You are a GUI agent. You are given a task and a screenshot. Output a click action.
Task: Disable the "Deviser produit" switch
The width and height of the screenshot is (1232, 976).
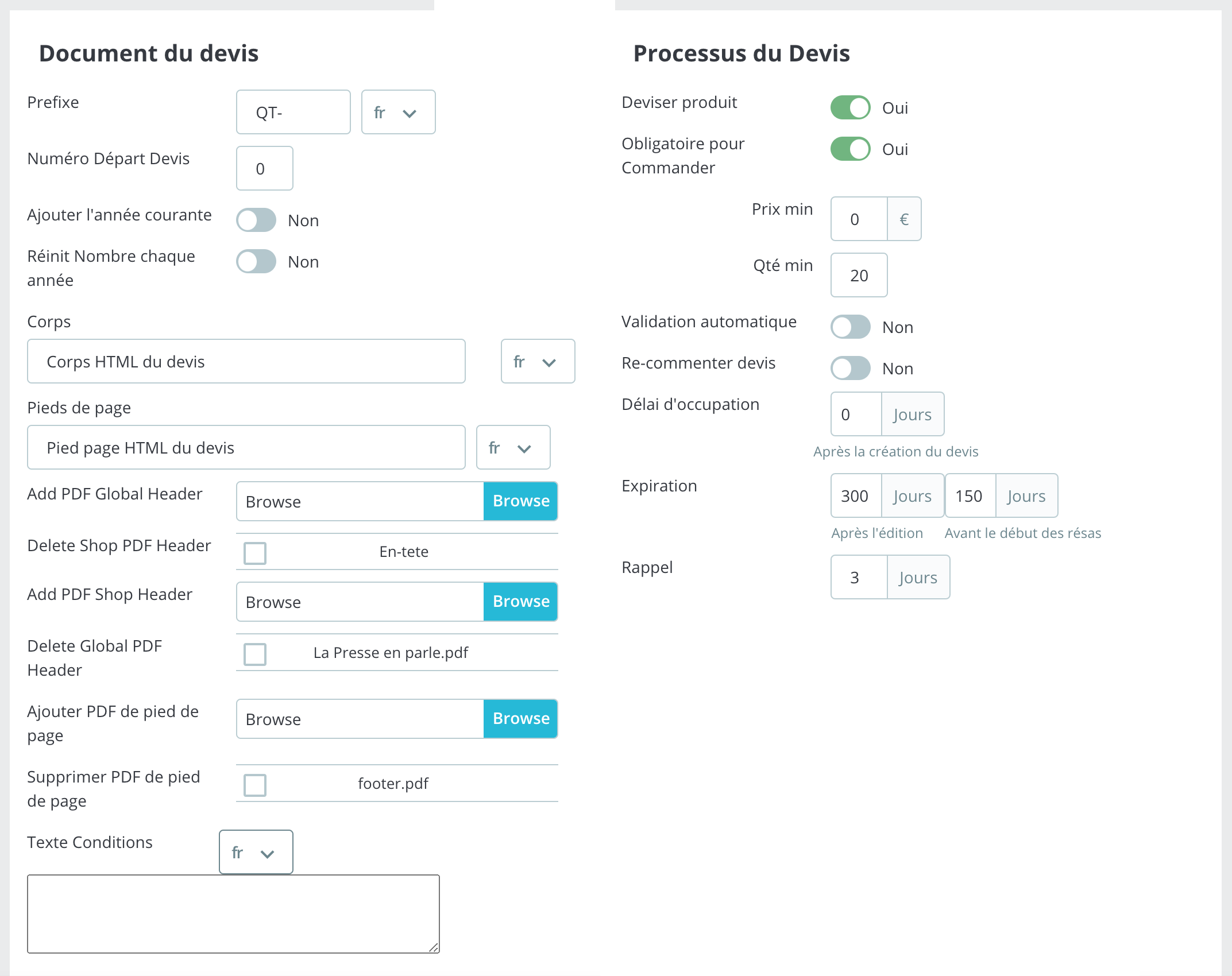click(850, 107)
